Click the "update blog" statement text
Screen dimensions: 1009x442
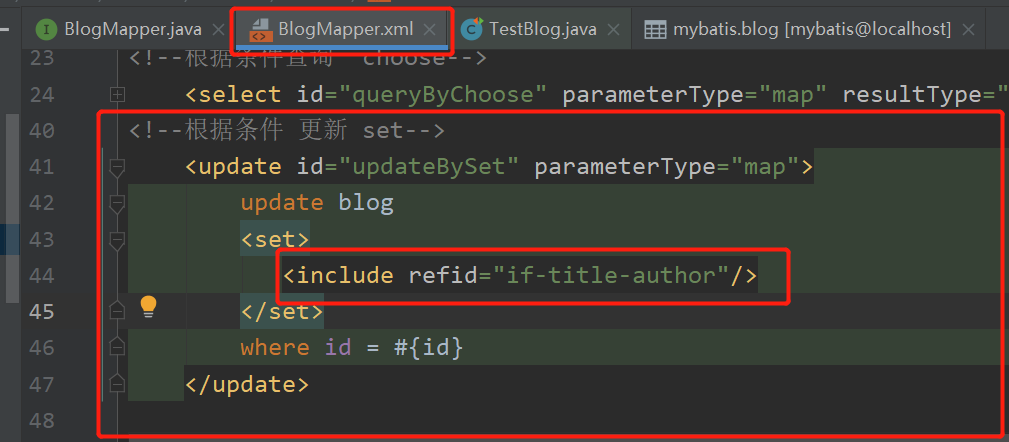click(317, 203)
